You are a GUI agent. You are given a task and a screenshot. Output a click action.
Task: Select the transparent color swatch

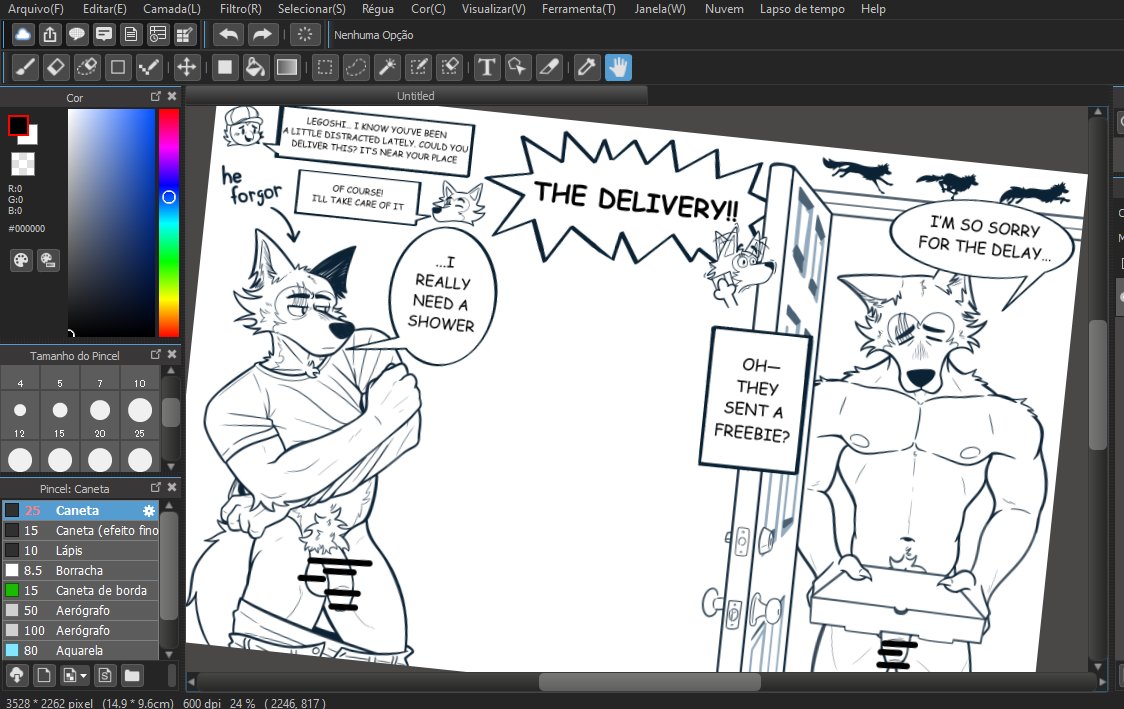(x=23, y=164)
